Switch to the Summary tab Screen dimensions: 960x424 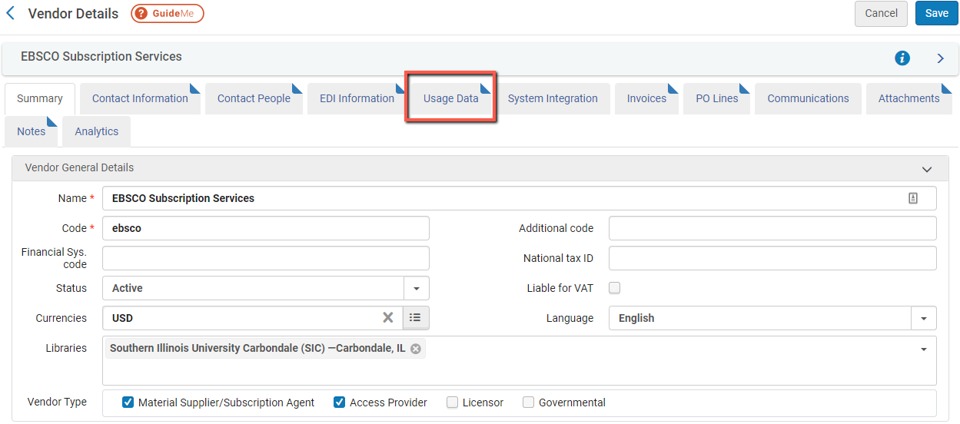(x=40, y=99)
